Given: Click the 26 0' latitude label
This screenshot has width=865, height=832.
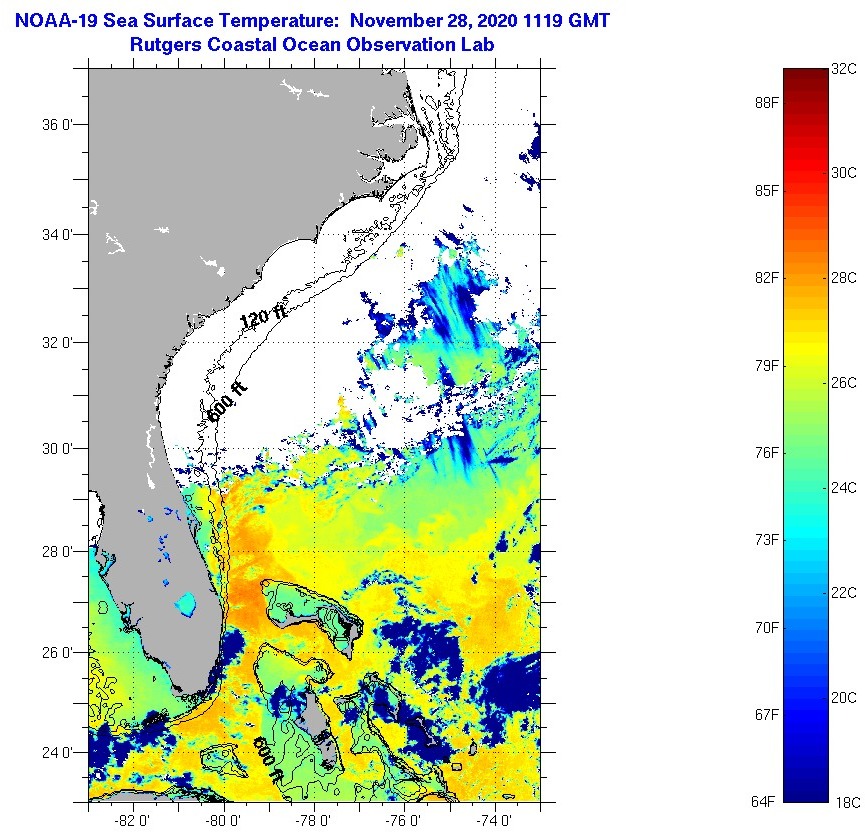Looking at the screenshot, I should 57,653.
